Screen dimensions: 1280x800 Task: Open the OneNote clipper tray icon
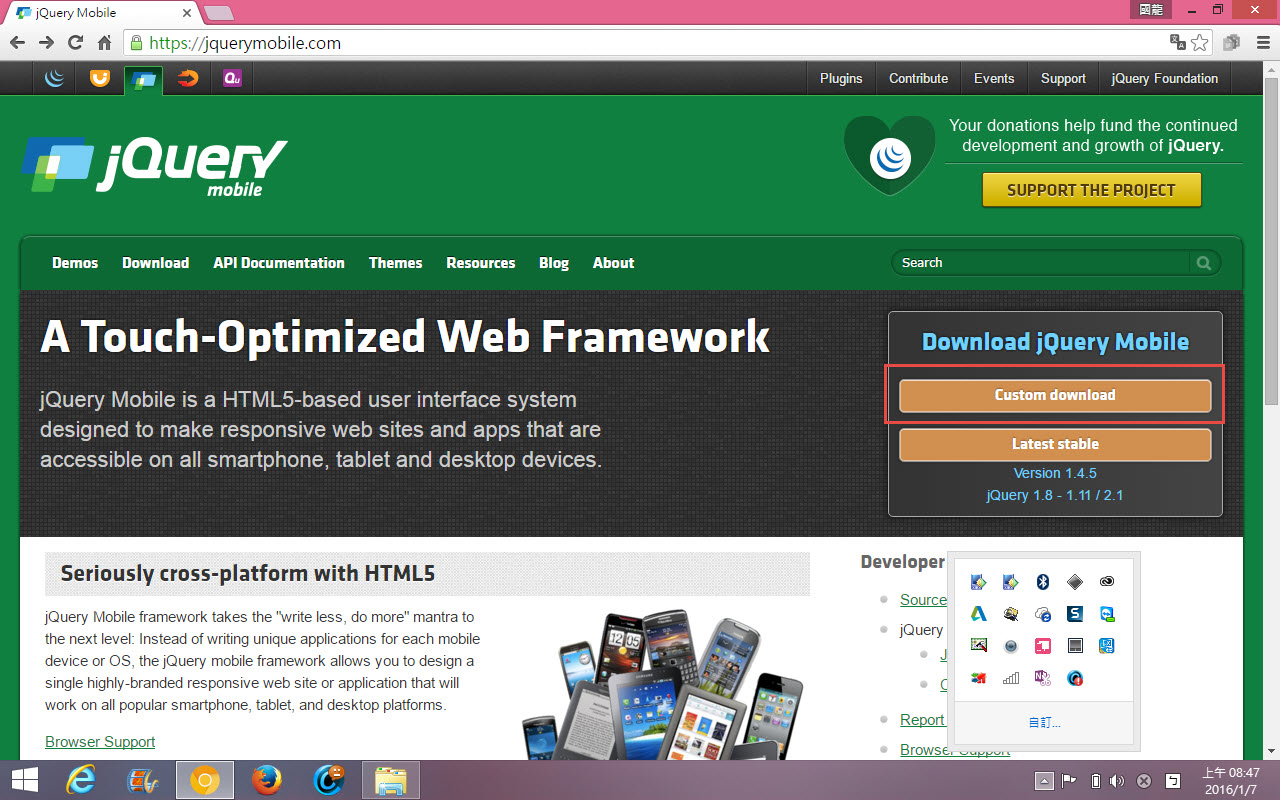tap(1042, 678)
